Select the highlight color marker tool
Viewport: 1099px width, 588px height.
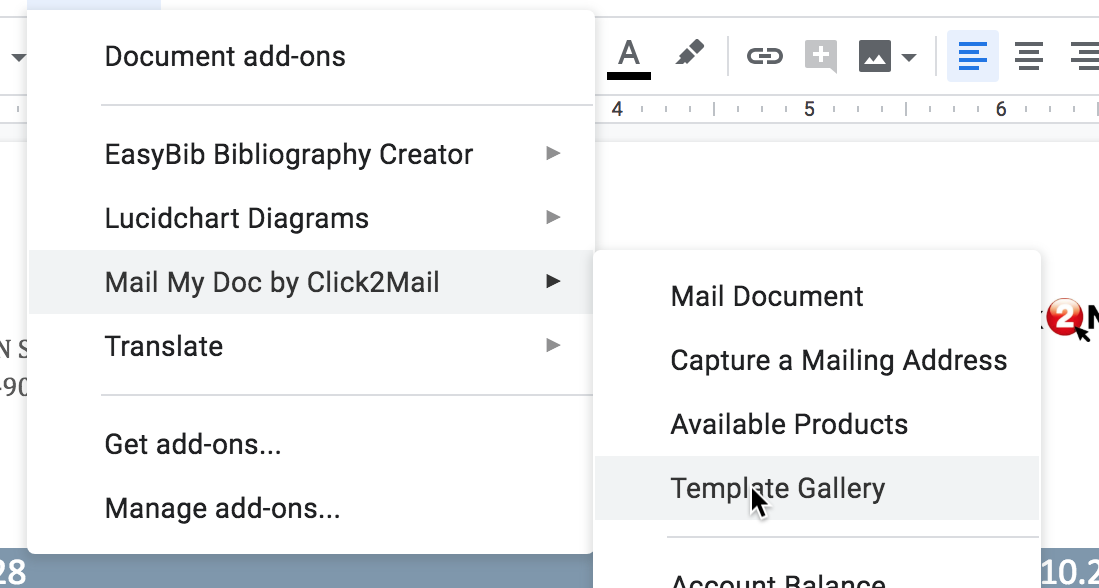tap(690, 54)
